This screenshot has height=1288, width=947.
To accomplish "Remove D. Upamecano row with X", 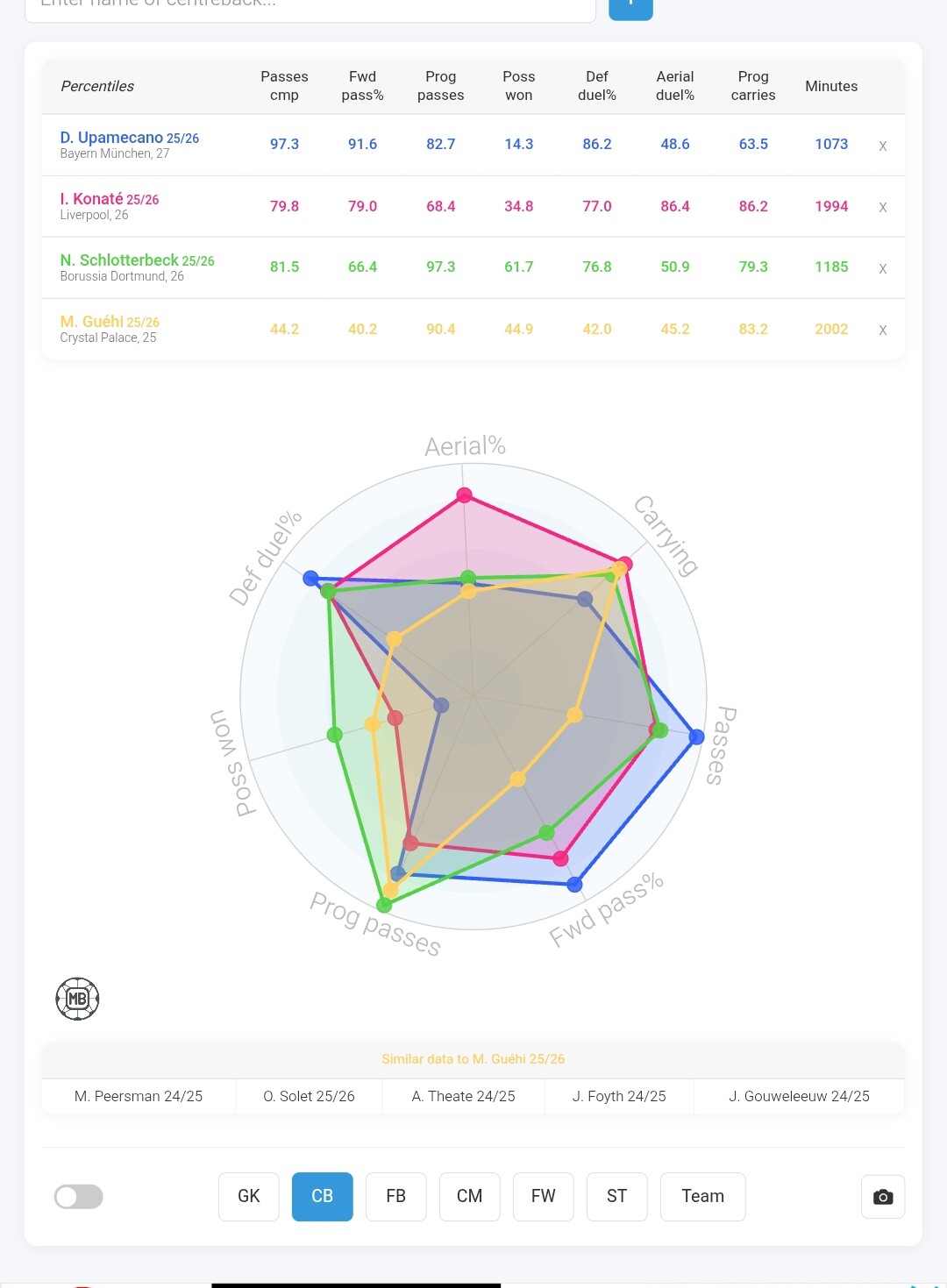I will [x=883, y=146].
